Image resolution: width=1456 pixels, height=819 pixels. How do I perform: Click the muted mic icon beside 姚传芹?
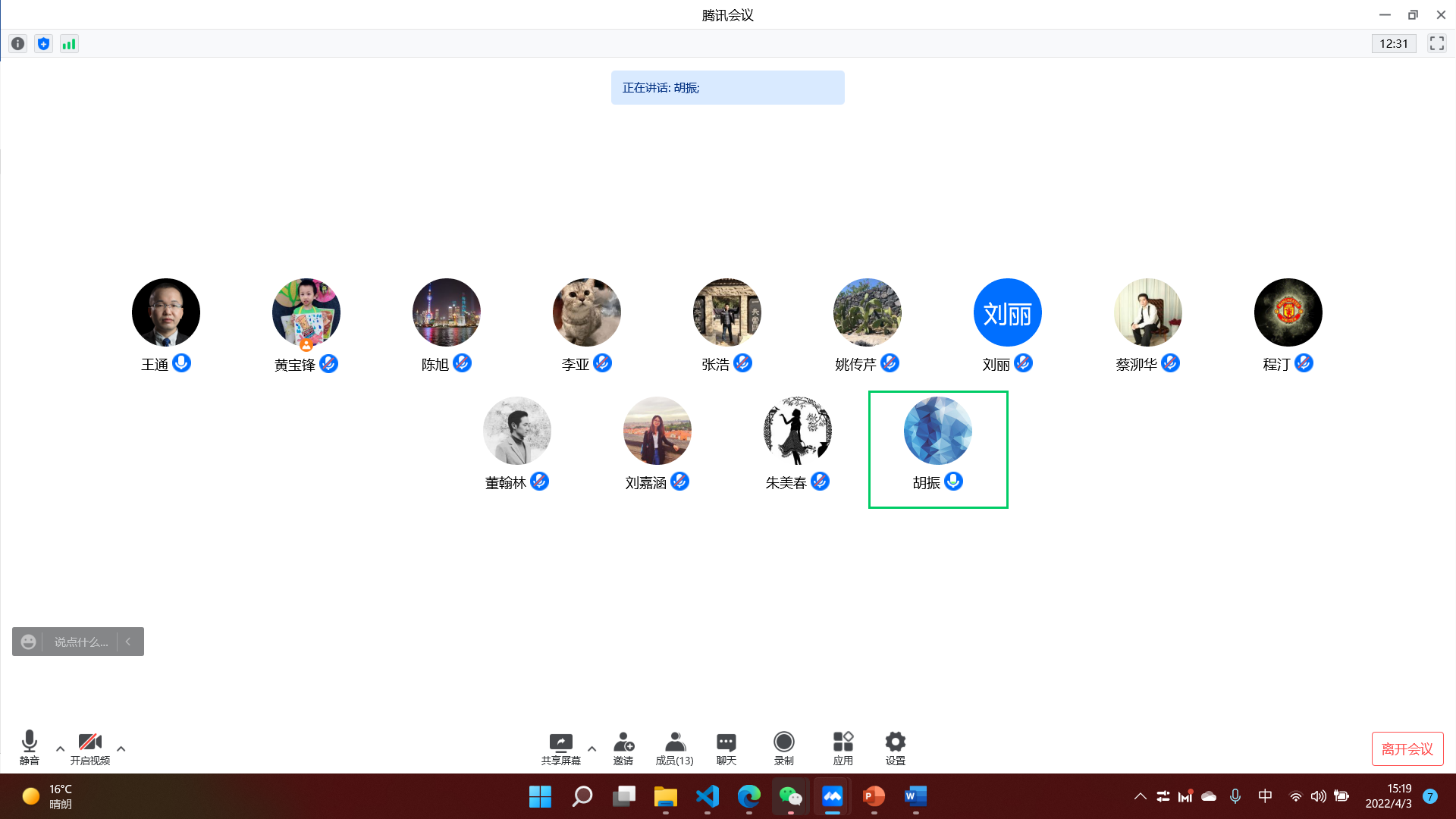click(890, 363)
